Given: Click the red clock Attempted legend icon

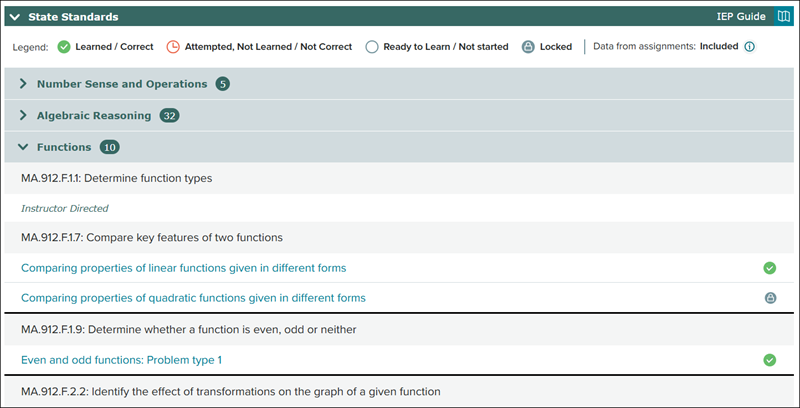Looking at the screenshot, I should (172, 47).
